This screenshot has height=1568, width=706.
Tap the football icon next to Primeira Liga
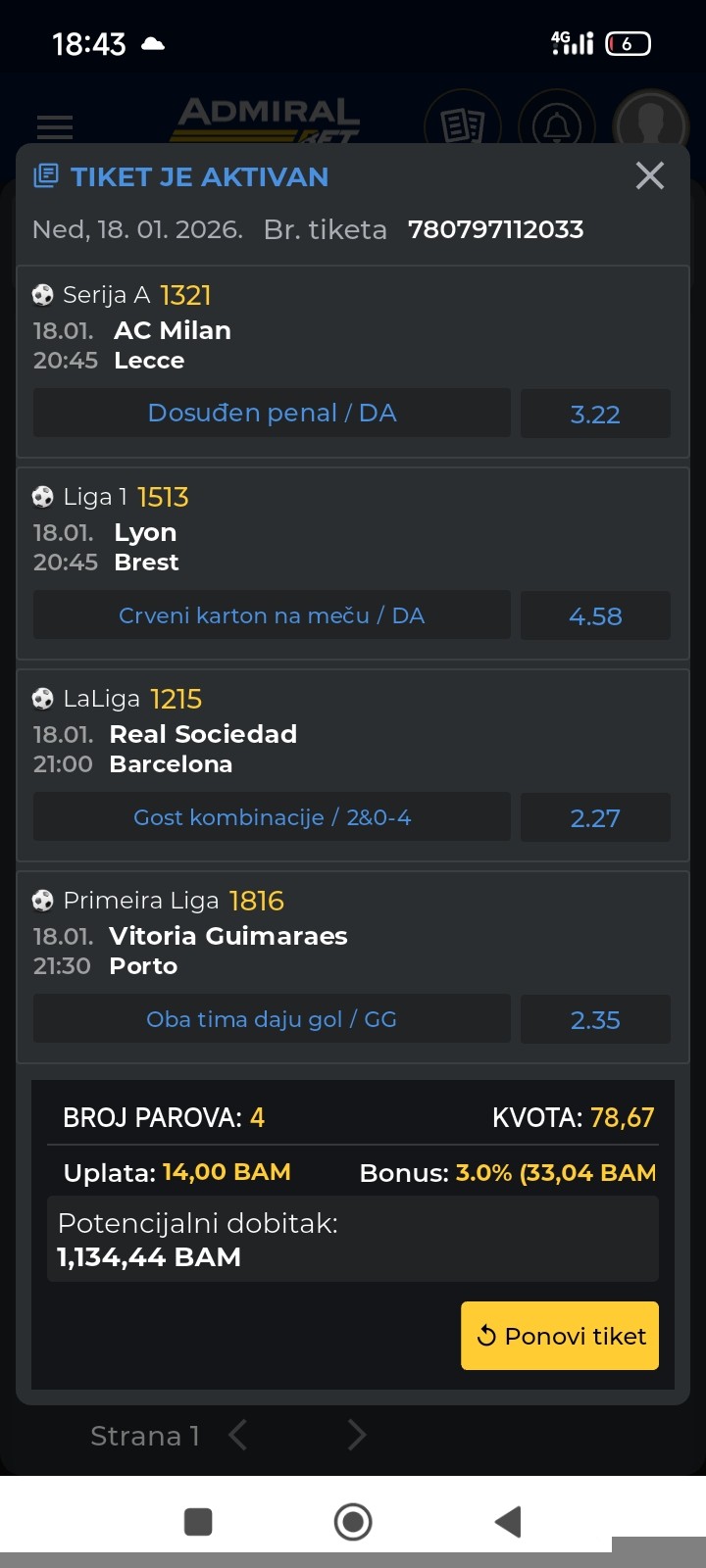pos(43,901)
